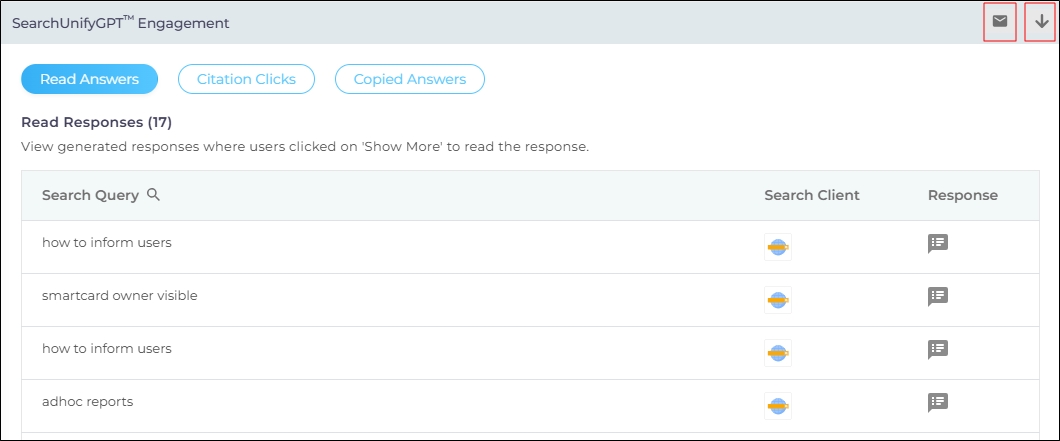Click search client icon for 'adhoc reports'
Viewport: 1060px width, 441px height.
777,405
